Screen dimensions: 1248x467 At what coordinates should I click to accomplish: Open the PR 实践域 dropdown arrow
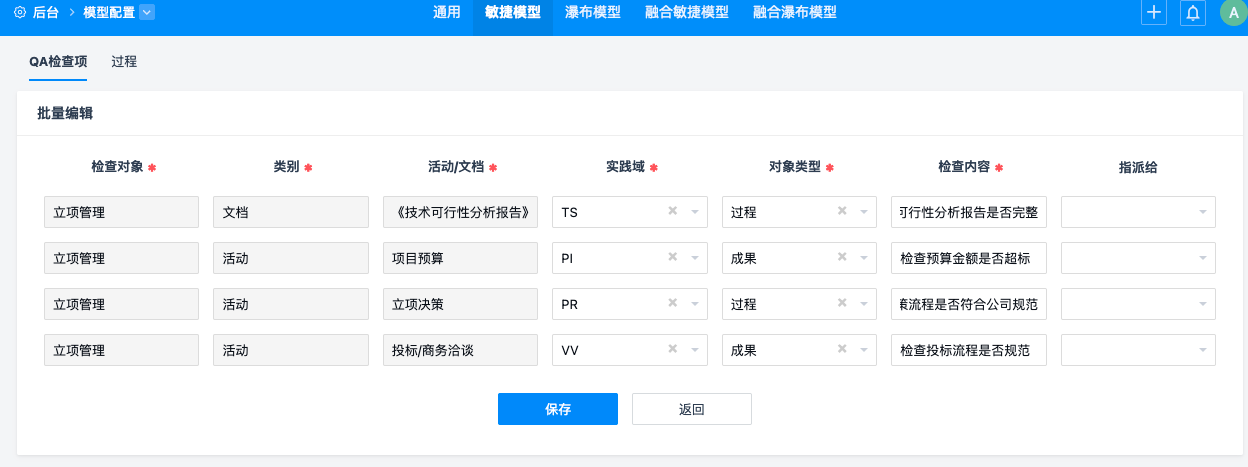pyautogui.click(x=694, y=304)
